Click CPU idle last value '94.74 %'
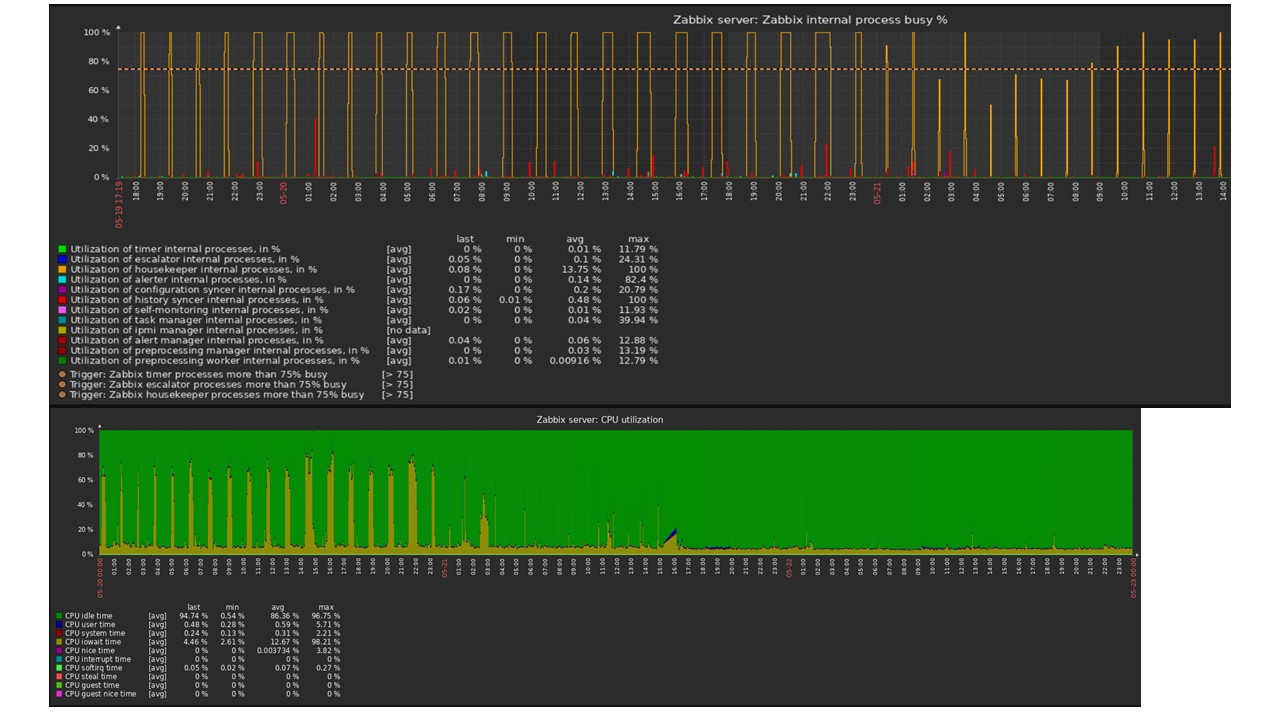 [x=193, y=616]
